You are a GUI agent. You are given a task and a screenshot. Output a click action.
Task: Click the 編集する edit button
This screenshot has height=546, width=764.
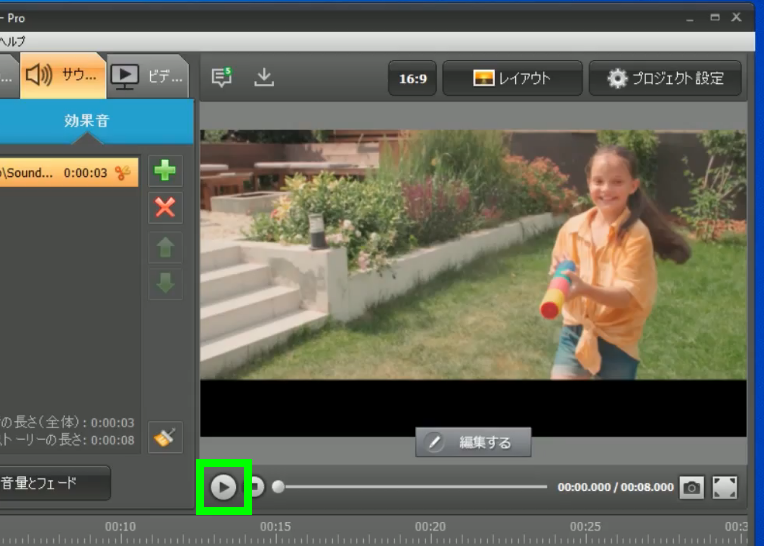pos(473,442)
